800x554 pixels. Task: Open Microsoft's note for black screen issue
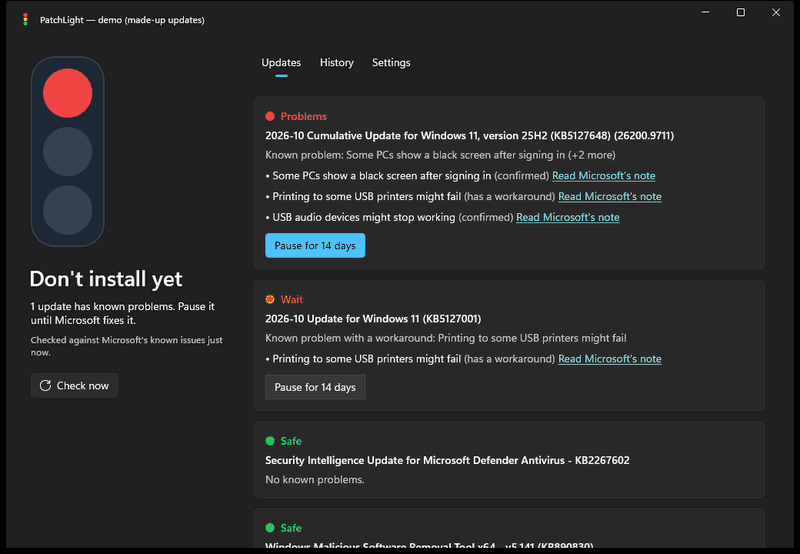click(604, 175)
